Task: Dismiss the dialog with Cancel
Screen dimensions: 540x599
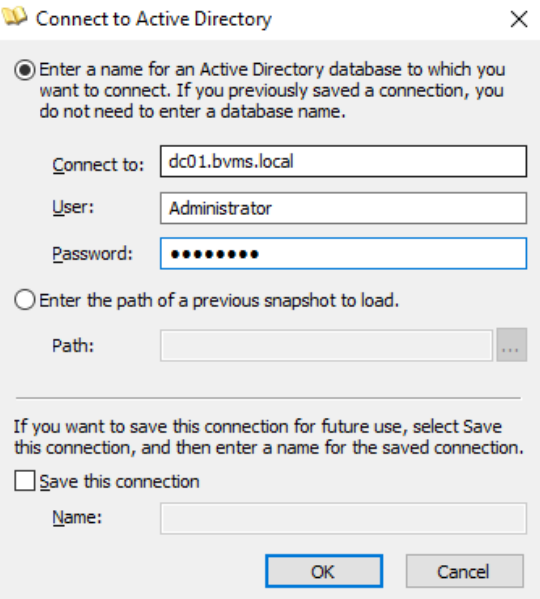Action: click(464, 571)
